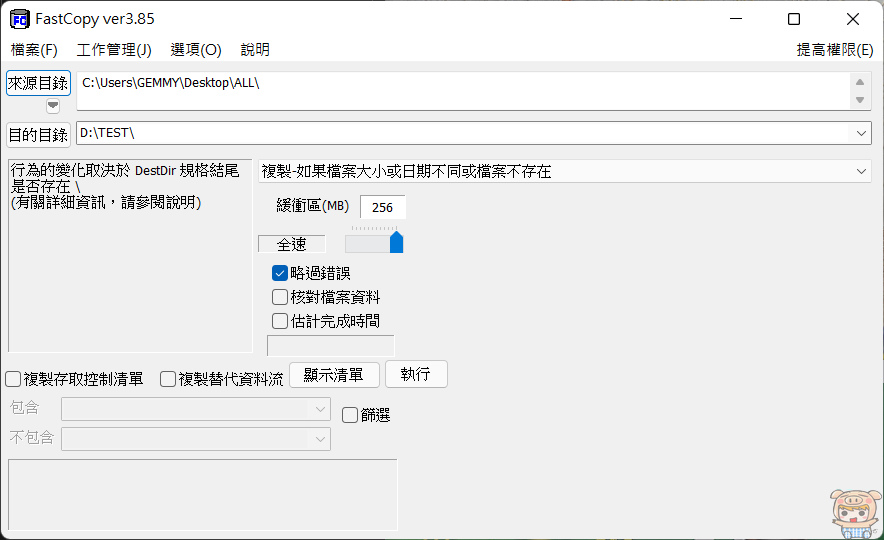The width and height of the screenshot is (884, 540).
Task: Open the 說明 menu
Action: point(255,50)
